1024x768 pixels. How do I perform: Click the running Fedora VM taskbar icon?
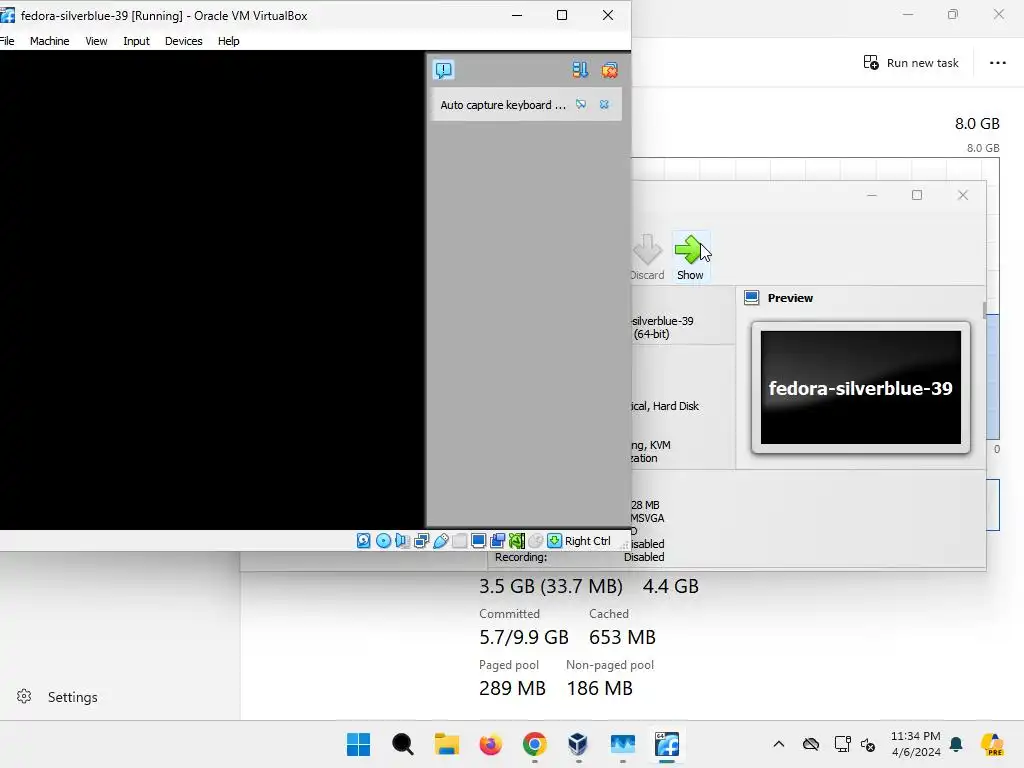(667, 744)
